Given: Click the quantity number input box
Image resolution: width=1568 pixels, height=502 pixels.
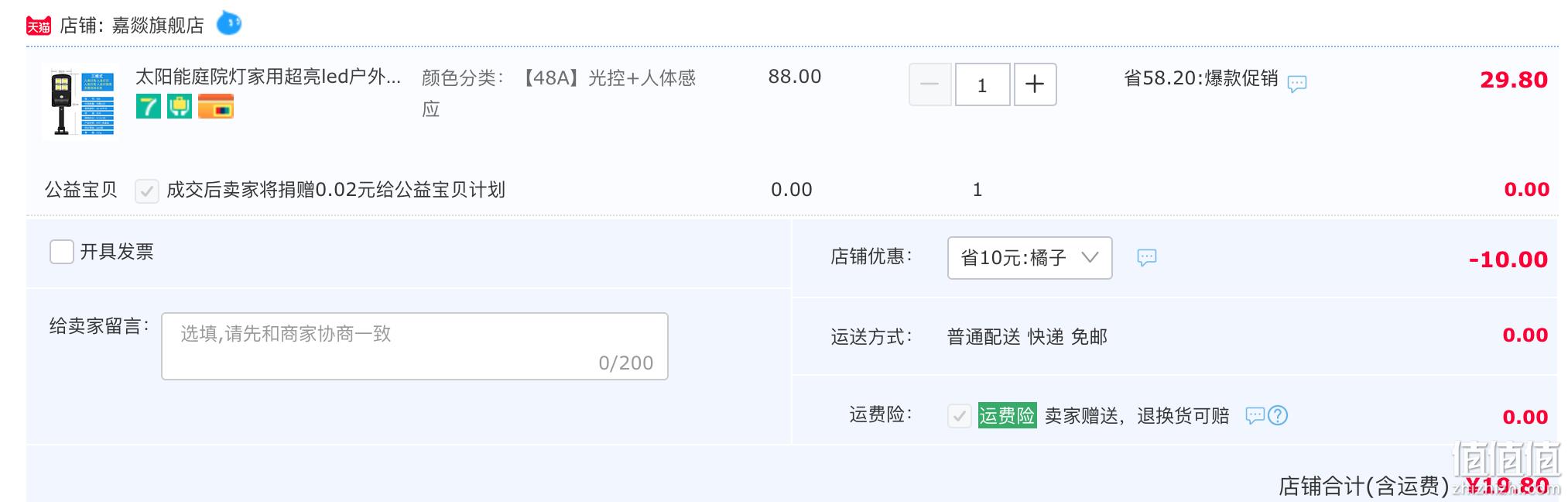Looking at the screenshot, I should click(983, 84).
